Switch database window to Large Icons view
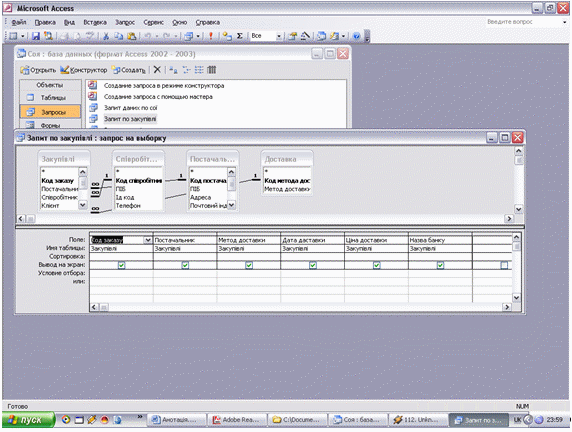The image size is (572, 432). (174, 69)
